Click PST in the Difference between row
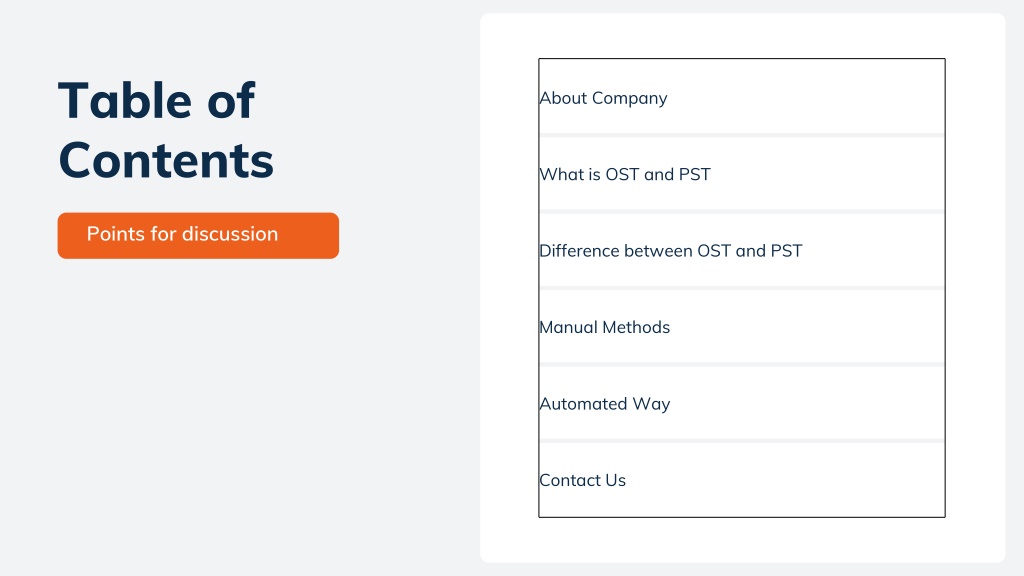The width and height of the screenshot is (1024, 576). tap(786, 251)
